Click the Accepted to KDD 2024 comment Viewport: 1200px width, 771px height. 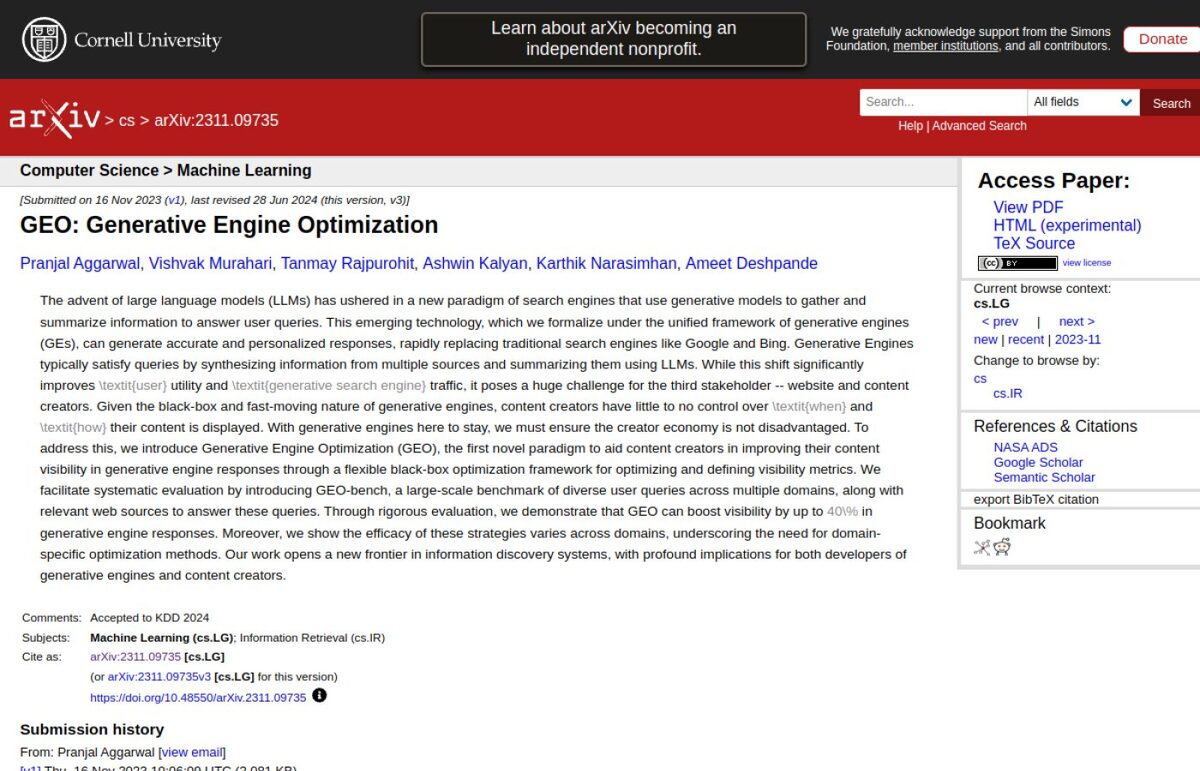pyautogui.click(x=150, y=618)
